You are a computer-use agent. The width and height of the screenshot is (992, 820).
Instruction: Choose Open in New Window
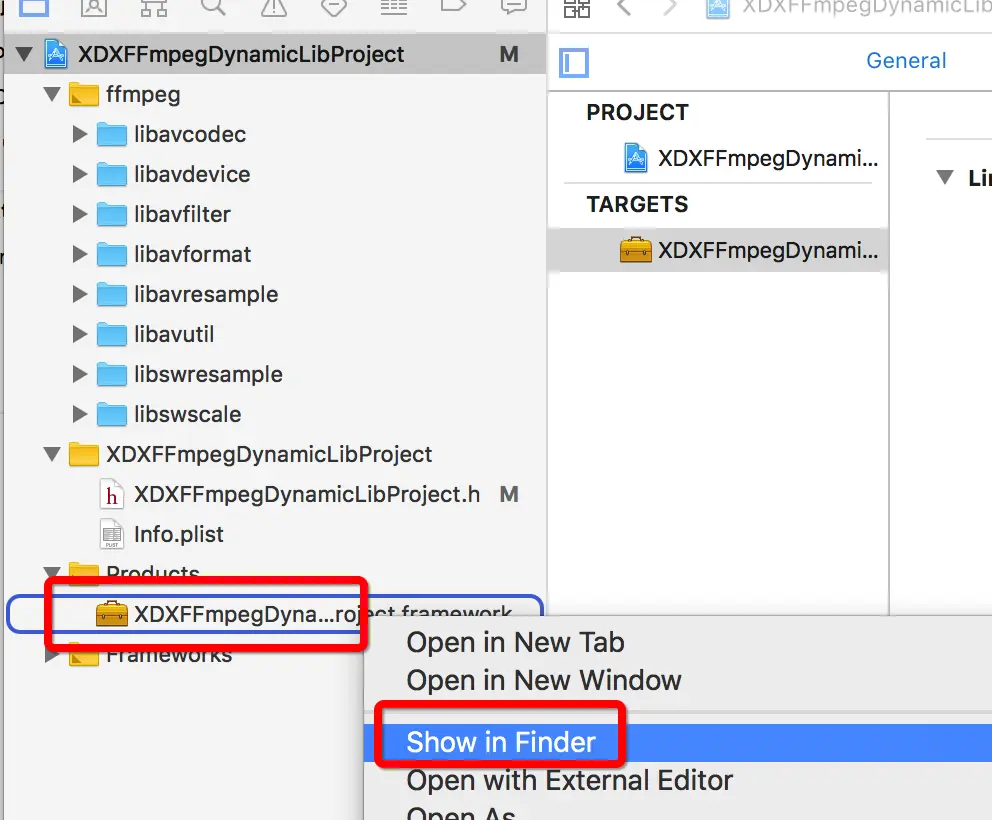pos(543,681)
